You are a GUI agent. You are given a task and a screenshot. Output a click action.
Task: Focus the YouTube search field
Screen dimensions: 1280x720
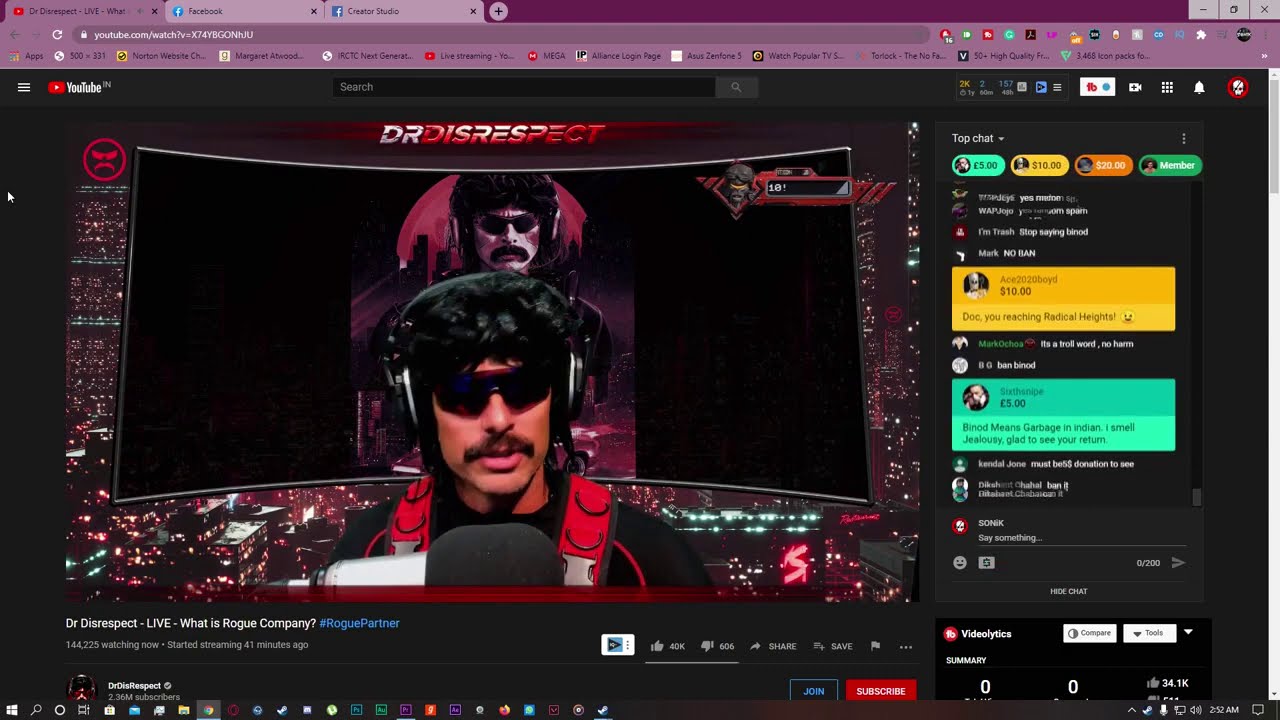pos(524,87)
